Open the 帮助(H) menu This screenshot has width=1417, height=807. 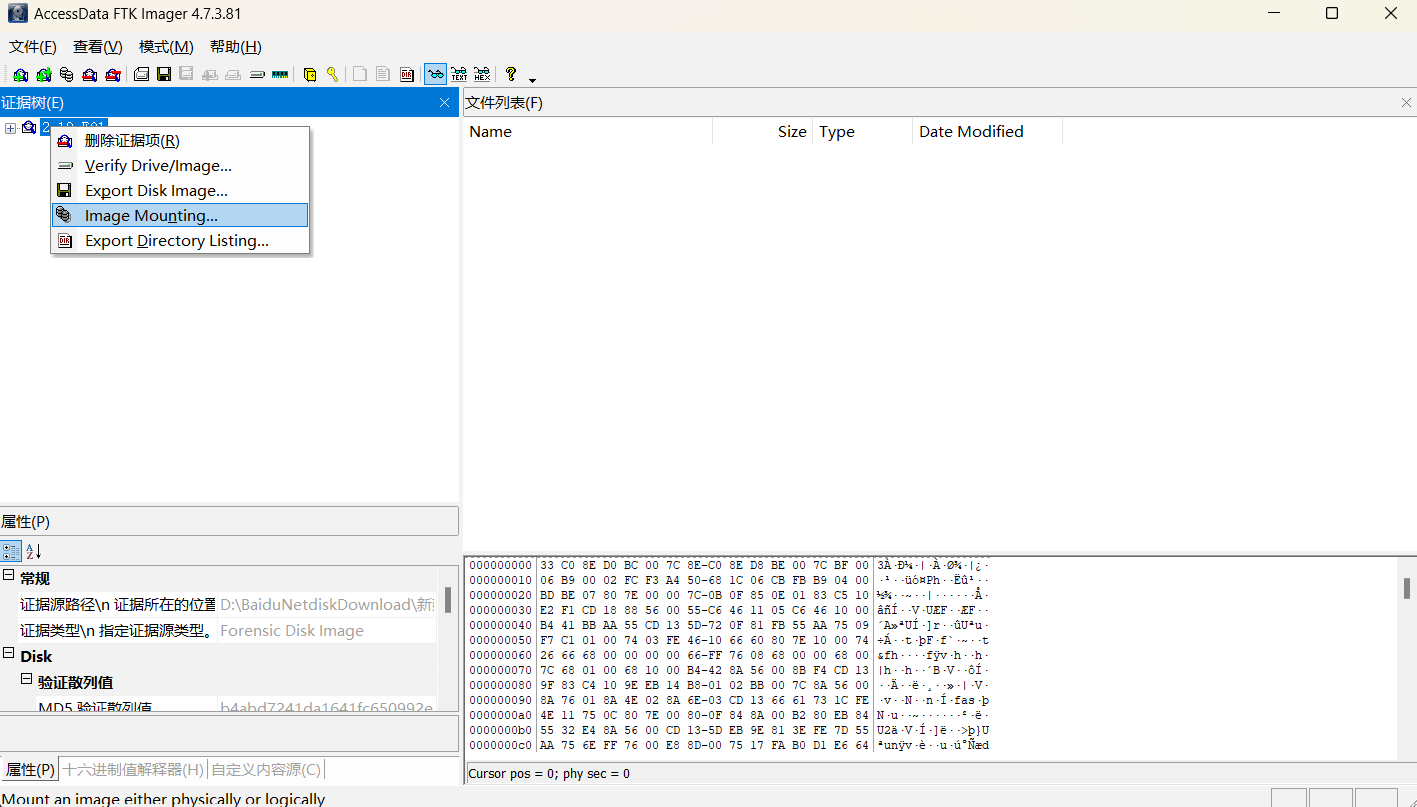tap(236, 47)
